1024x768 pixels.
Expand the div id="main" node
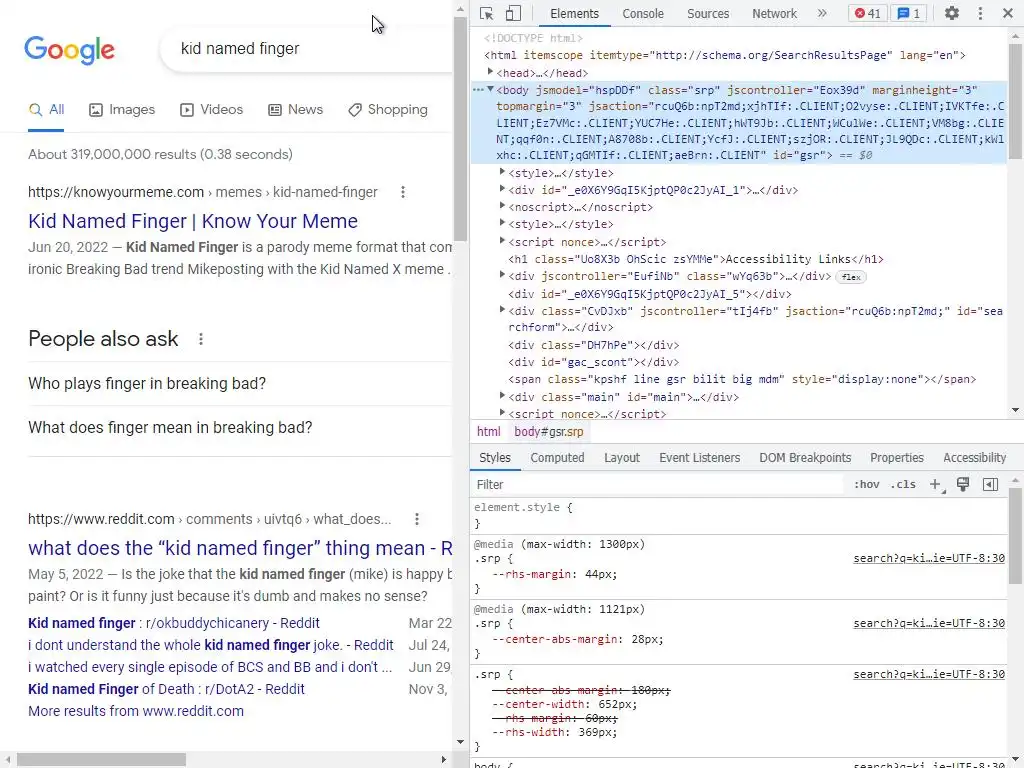point(502,396)
